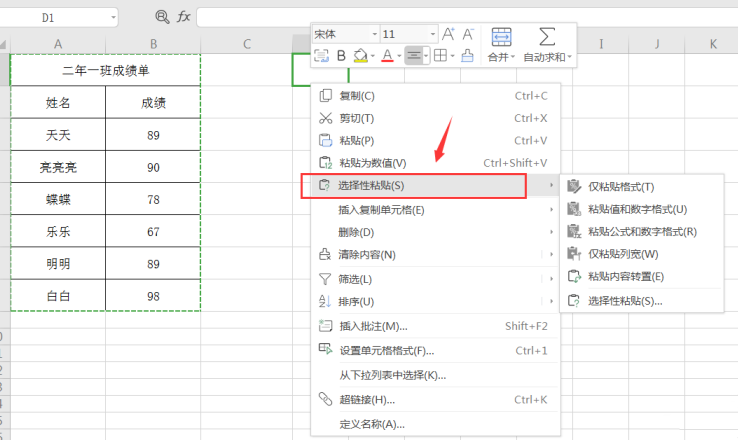Viewport: 738px width, 440px height.
Task: Choose 从下拉列表中选择(K)... entry
Action: click(x=435, y=375)
